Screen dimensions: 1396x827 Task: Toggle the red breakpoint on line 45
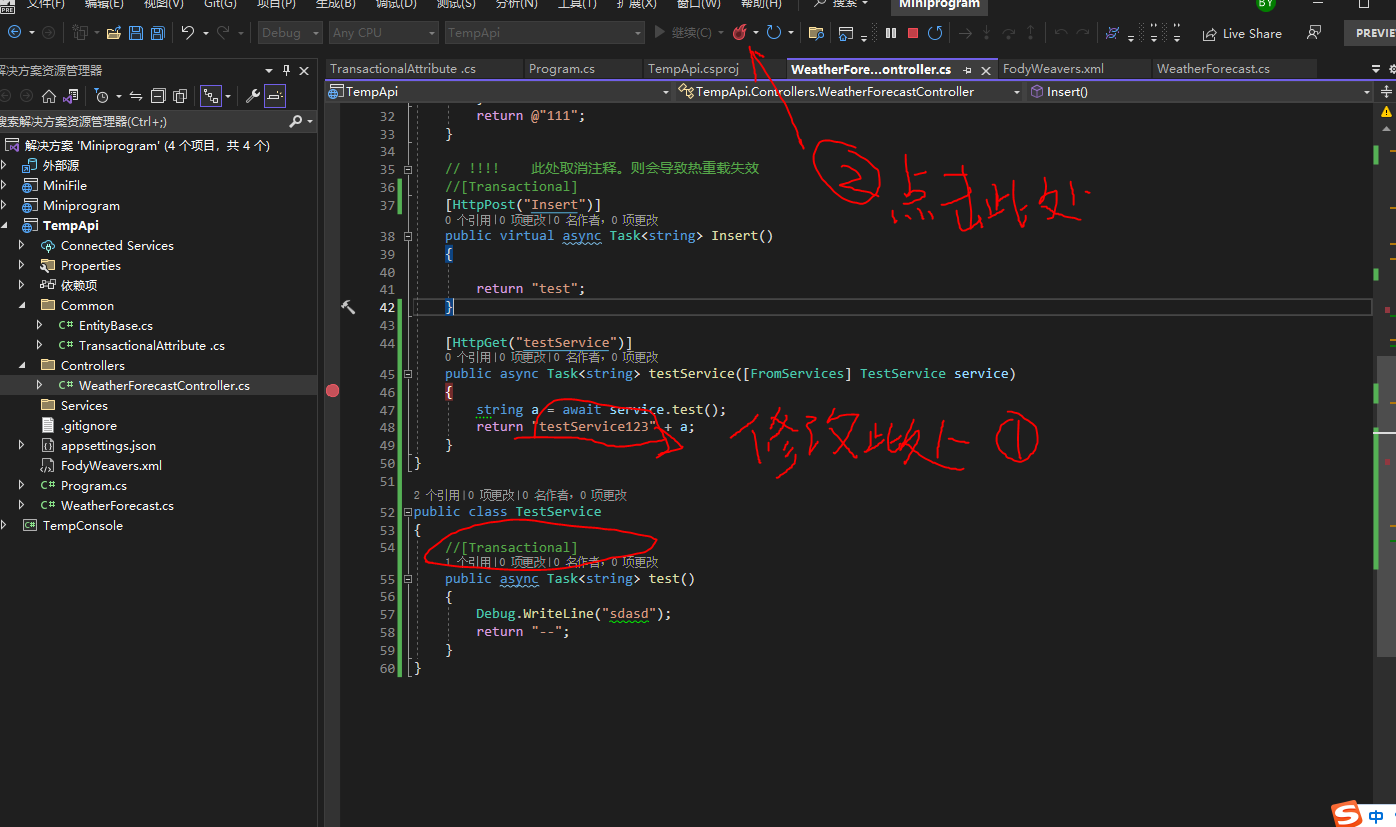pos(333,390)
